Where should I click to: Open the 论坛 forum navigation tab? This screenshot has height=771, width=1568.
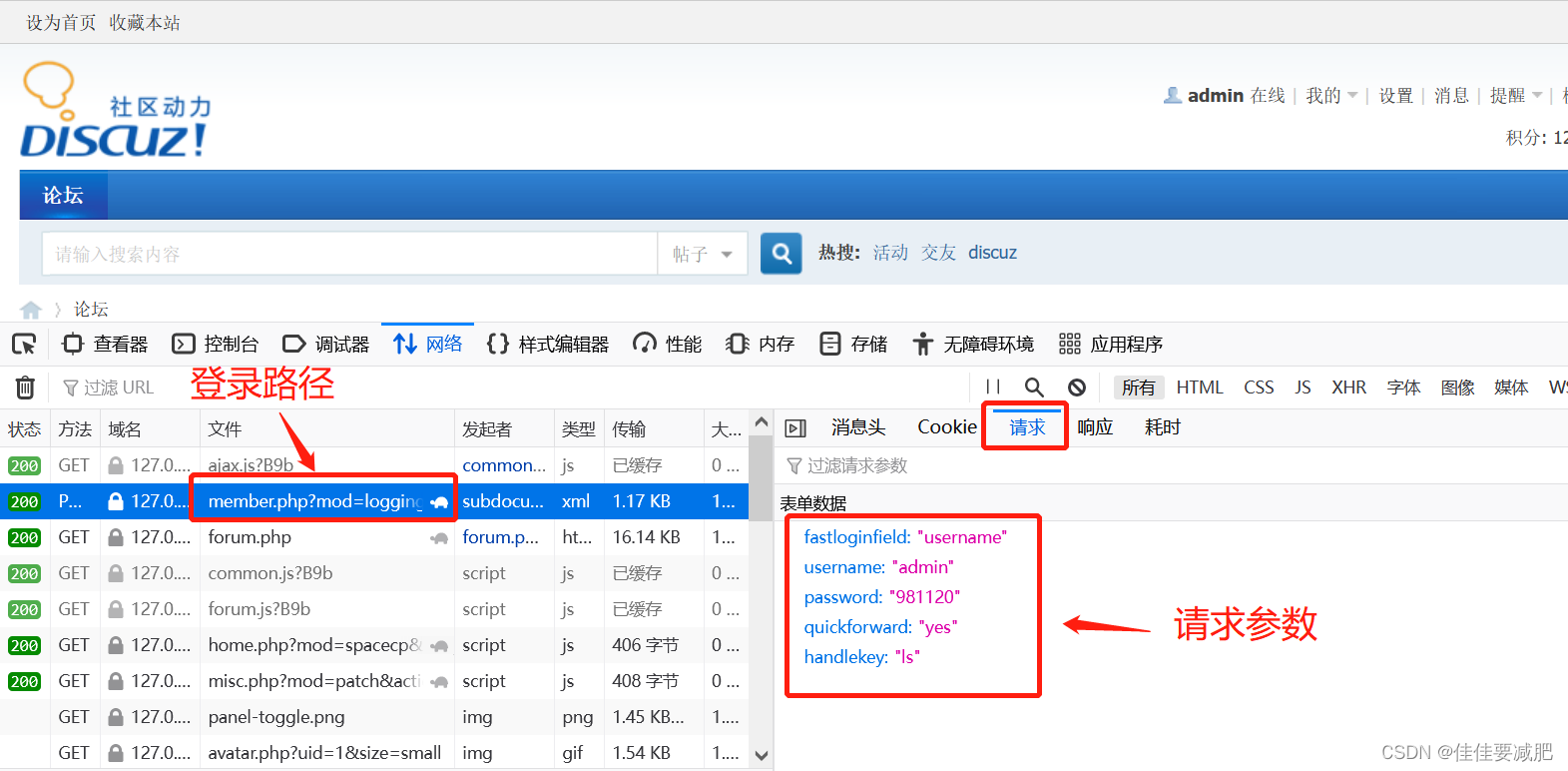63,196
